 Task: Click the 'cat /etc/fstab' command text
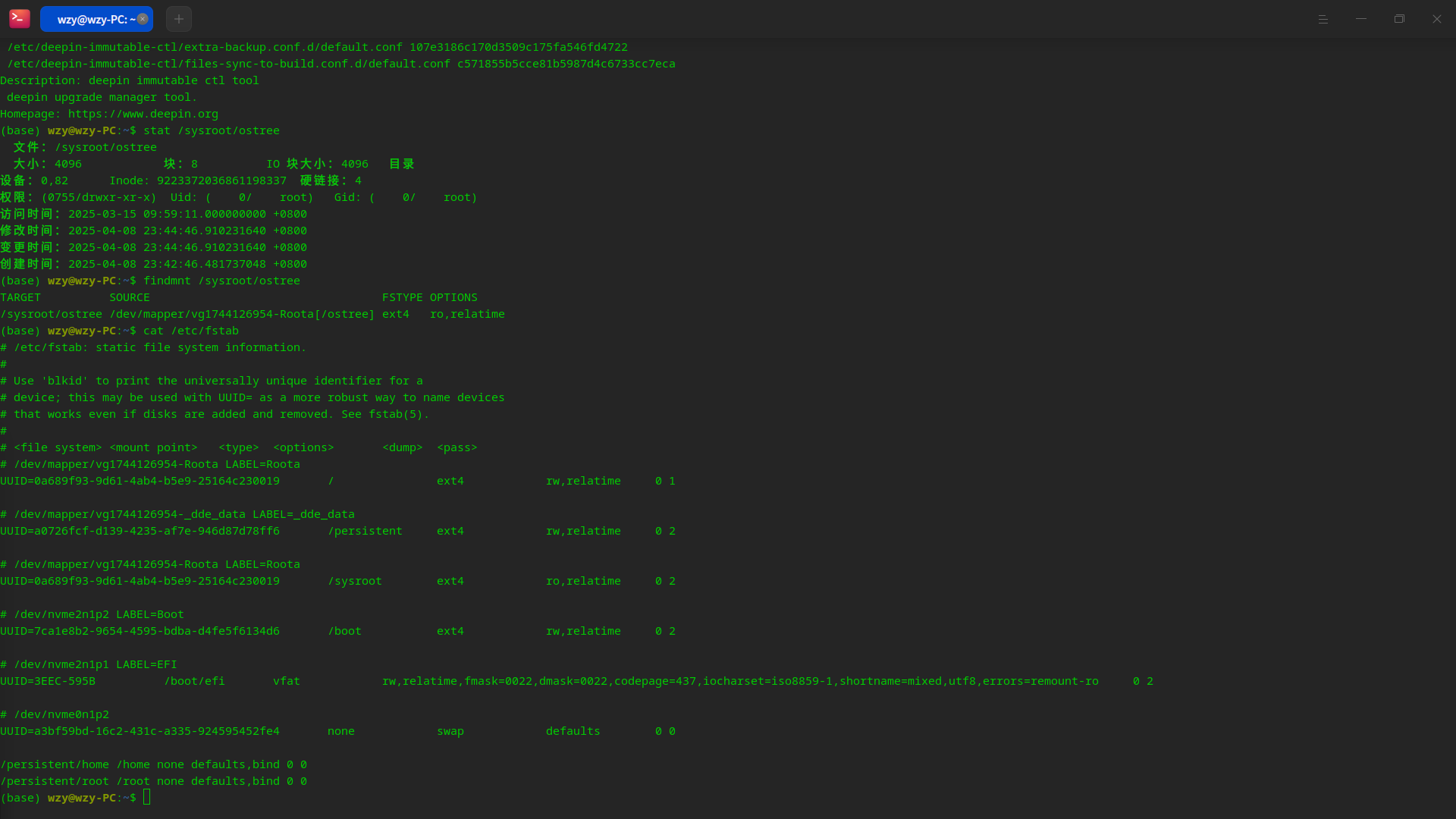point(191,331)
